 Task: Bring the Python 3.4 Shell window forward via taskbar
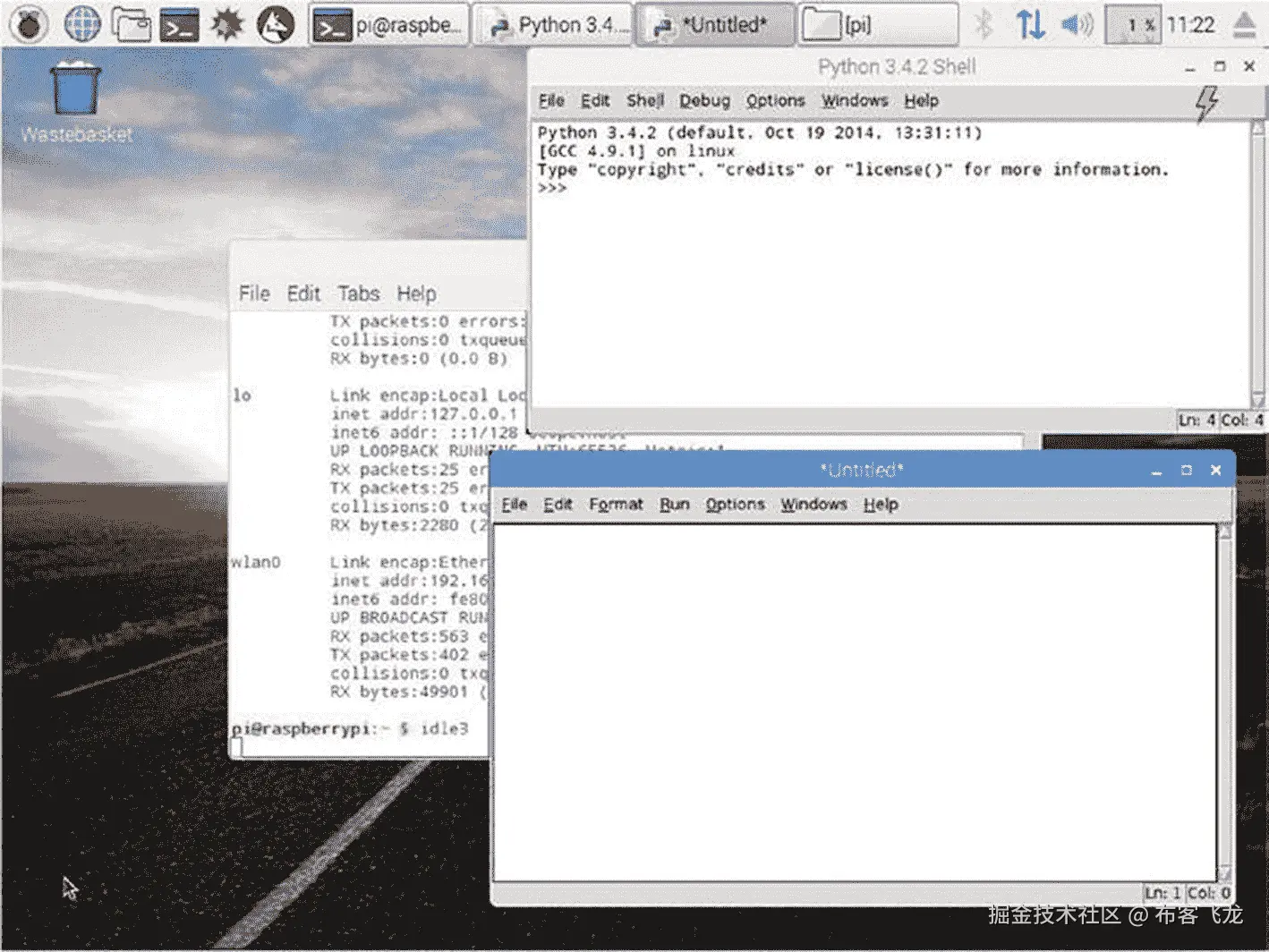(x=554, y=24)
